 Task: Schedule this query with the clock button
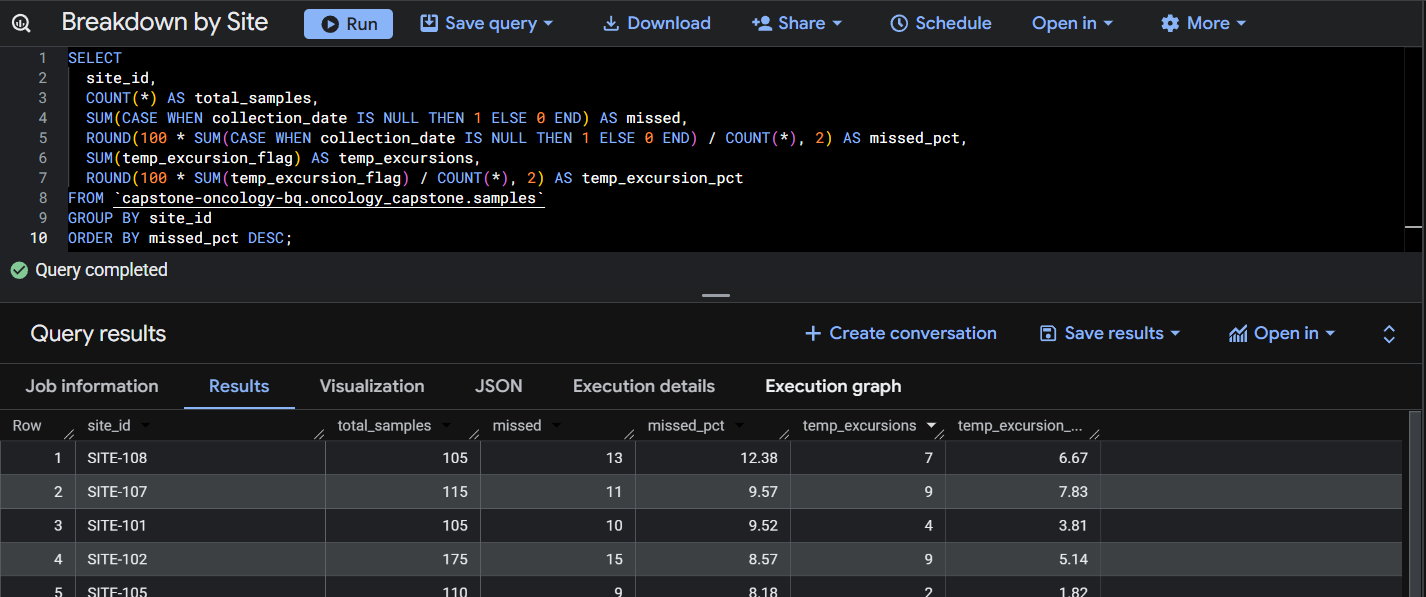coord(940,24)
